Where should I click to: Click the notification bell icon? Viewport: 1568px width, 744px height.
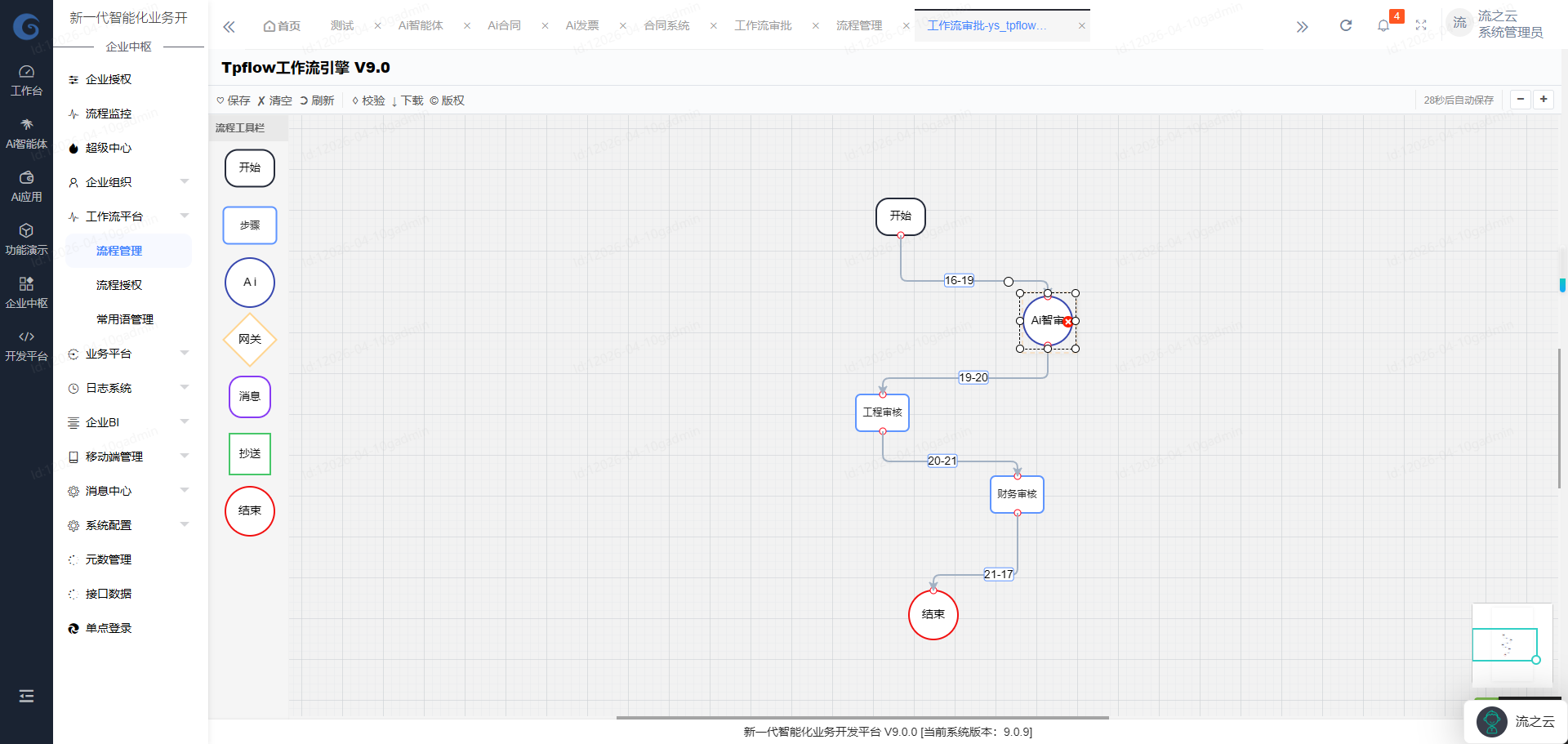1383,26
